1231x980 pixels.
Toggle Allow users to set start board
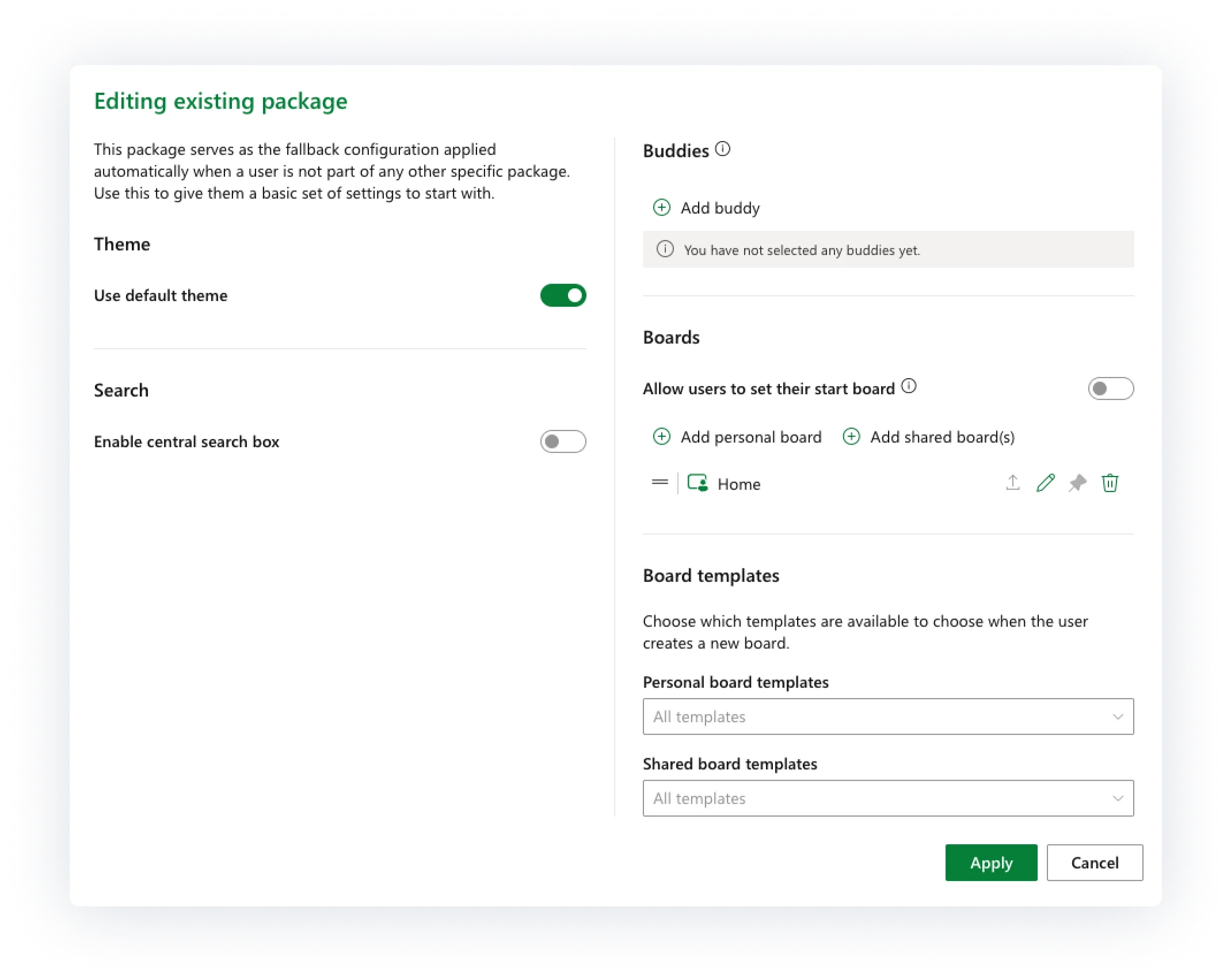pos(1110,388)
